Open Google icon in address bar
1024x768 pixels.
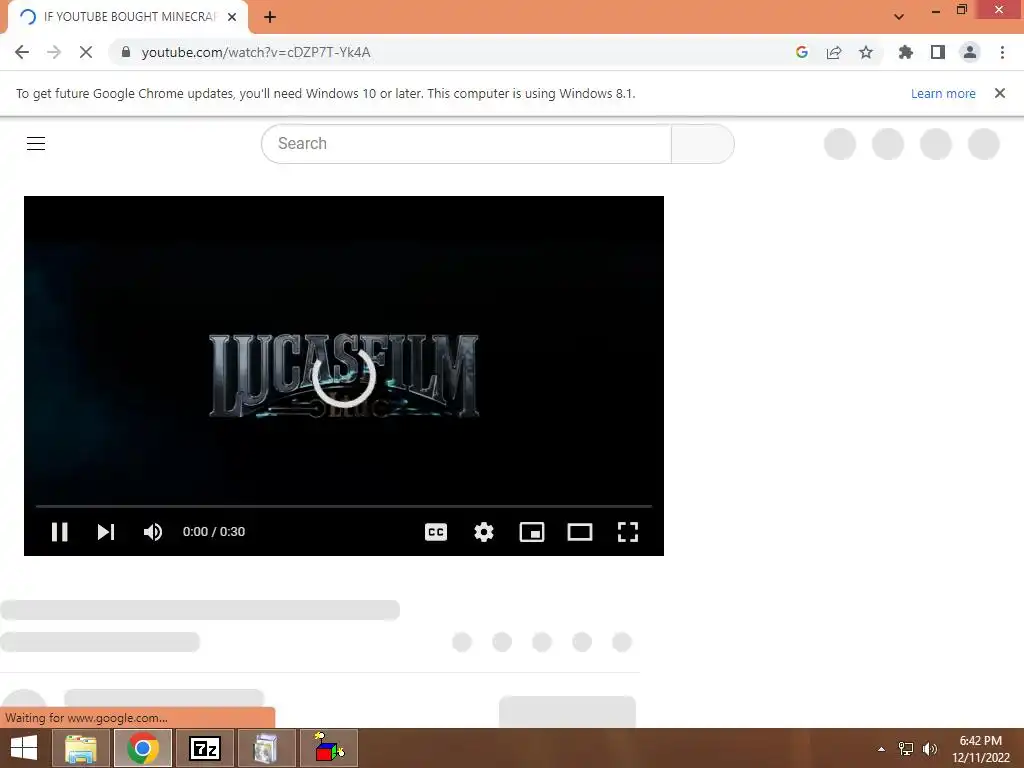pos(802,52)
